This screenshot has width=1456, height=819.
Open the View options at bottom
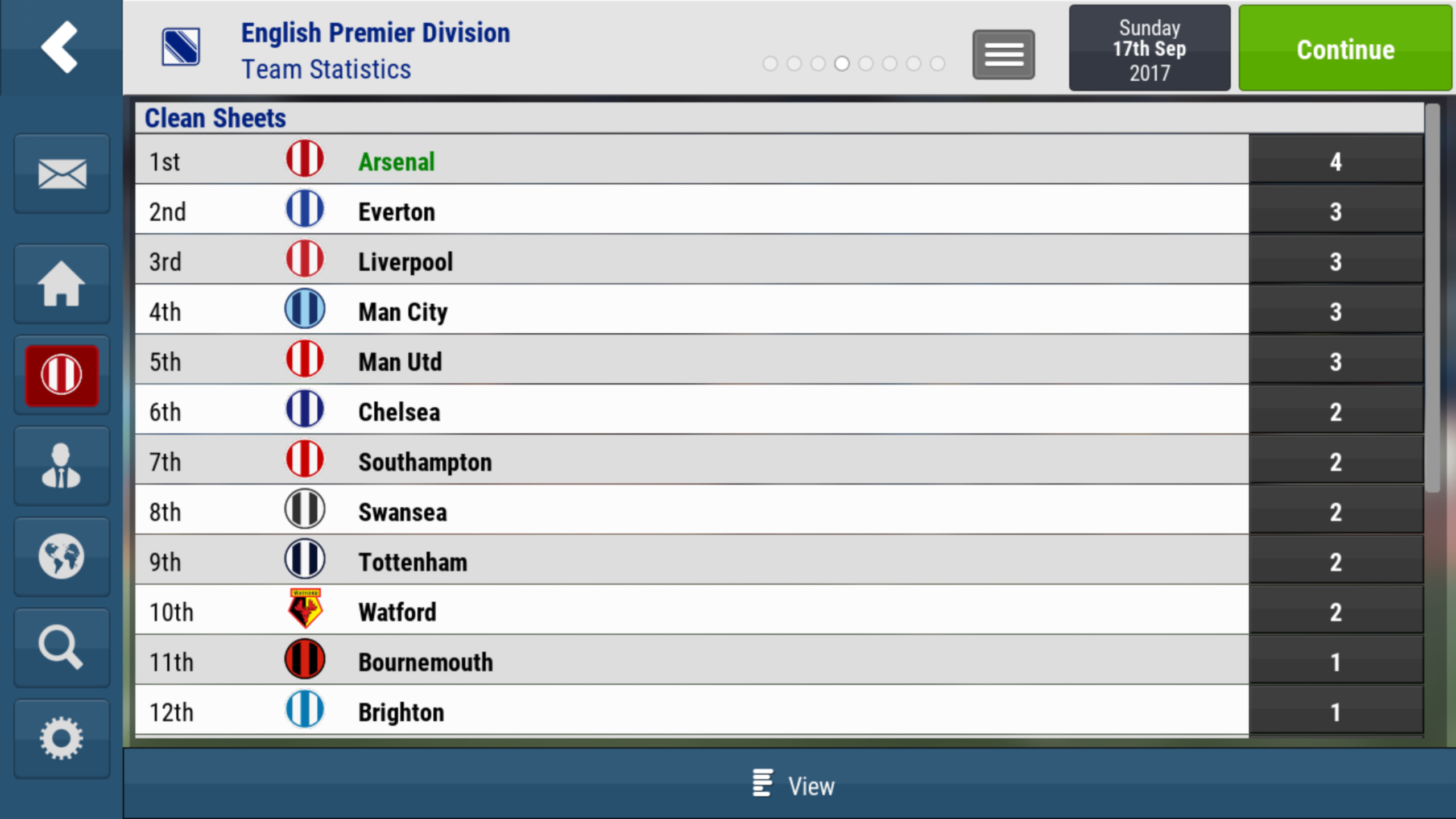(794, 785)
